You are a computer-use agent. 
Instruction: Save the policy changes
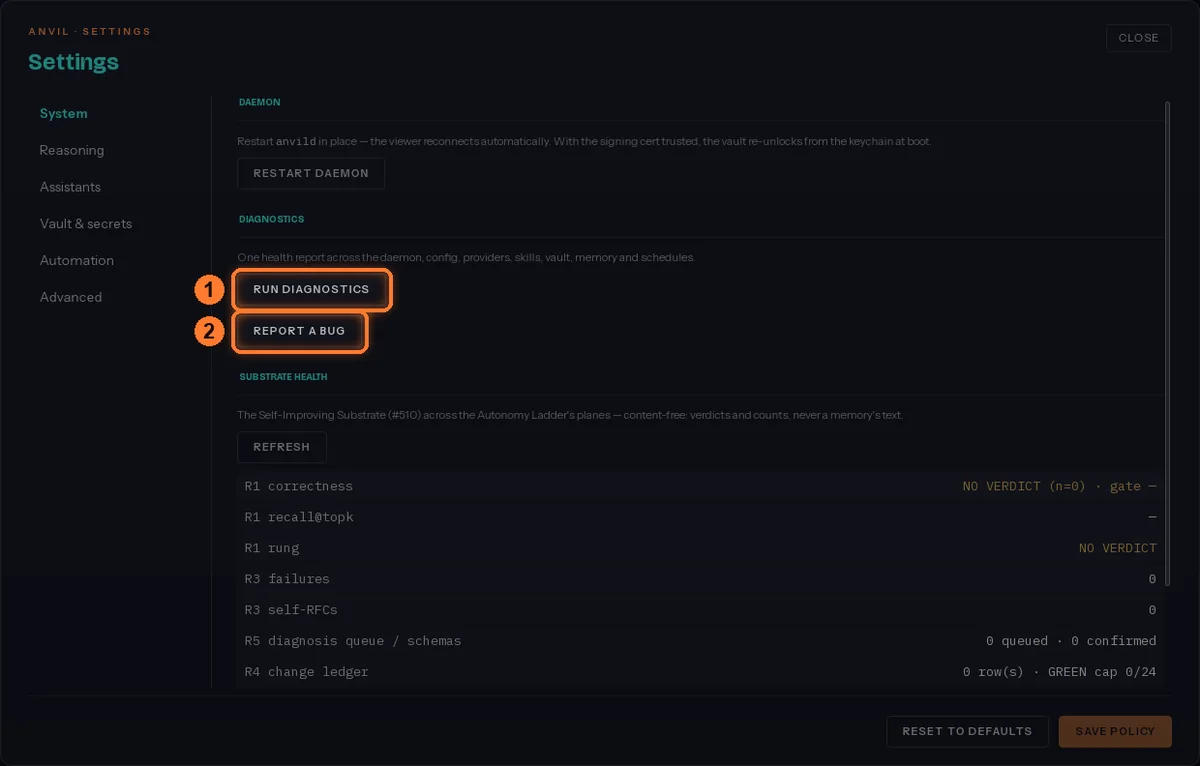pos(1115,731)
